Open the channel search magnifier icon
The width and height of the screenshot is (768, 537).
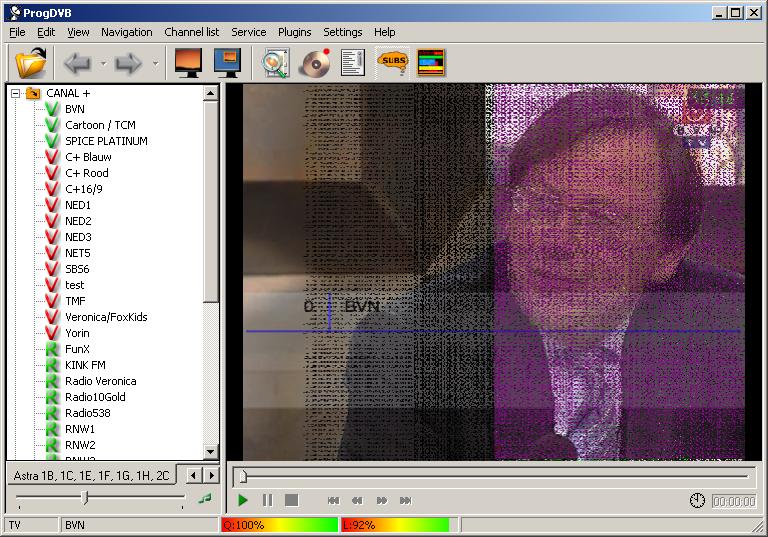pos(276,63)
